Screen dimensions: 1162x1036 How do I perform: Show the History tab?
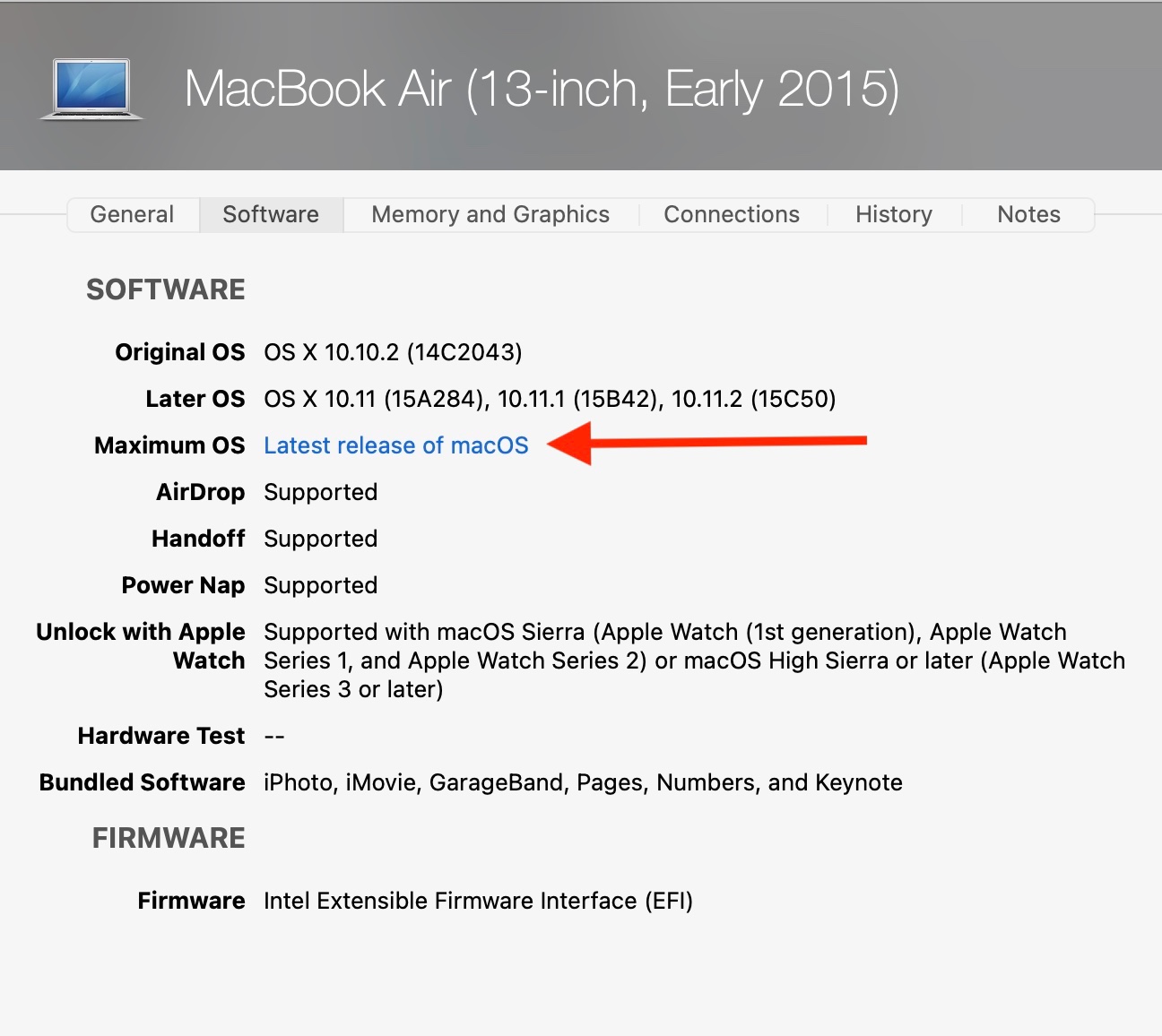coord(894,215)
